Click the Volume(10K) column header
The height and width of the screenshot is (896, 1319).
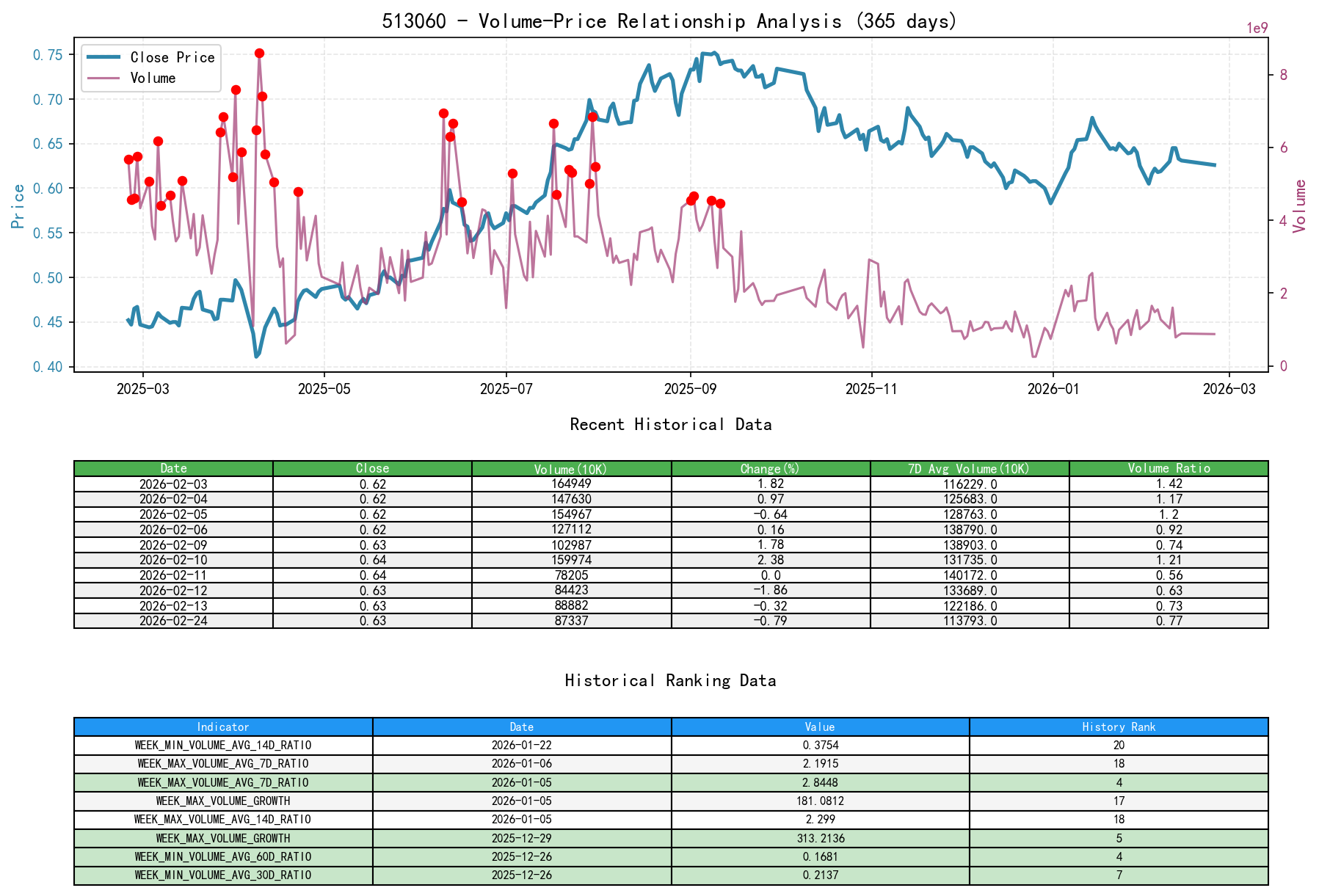(x=570, y=468)
